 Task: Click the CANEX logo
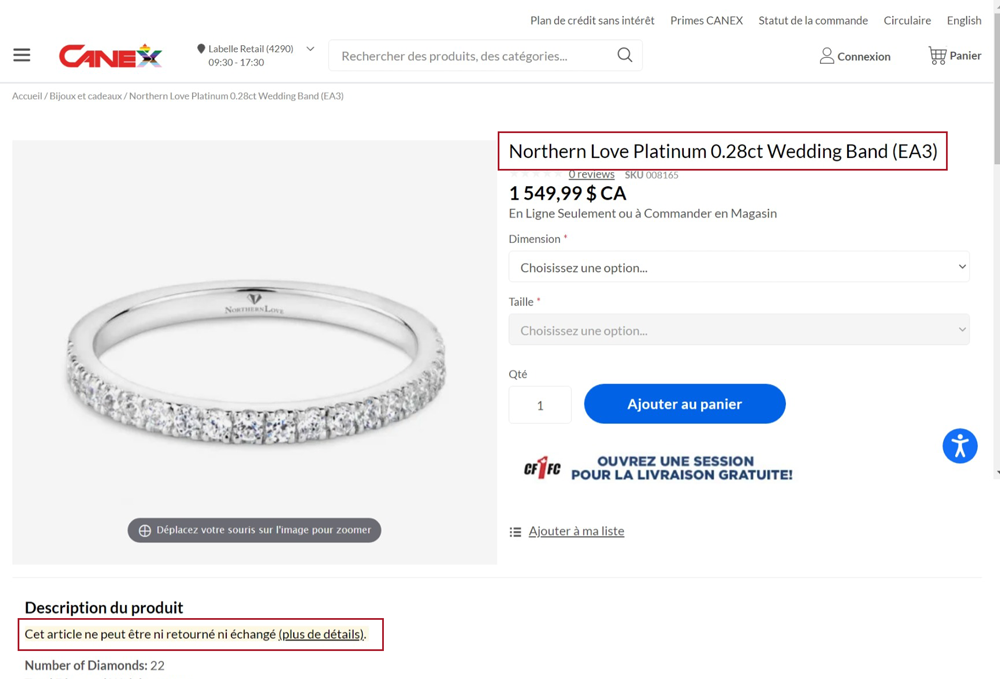(110, 56)
